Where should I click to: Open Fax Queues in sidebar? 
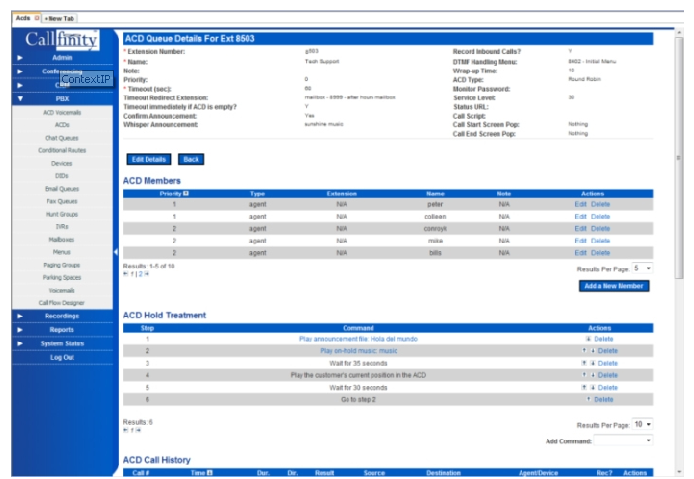(x=62, y=201)
